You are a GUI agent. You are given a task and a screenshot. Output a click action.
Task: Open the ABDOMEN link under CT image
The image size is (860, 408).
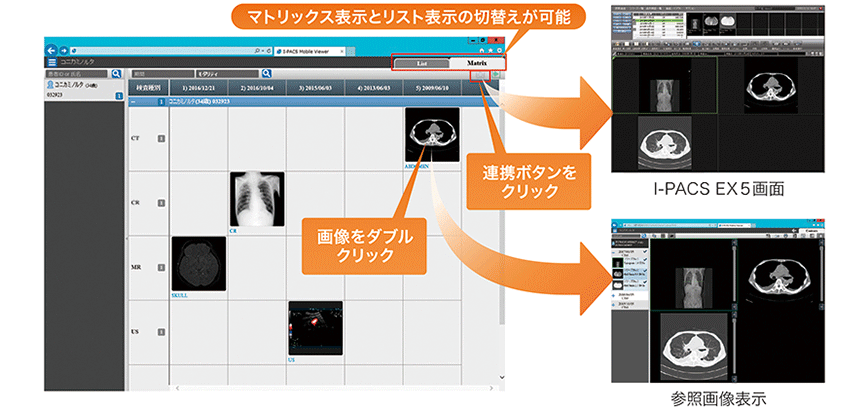coord(417,168)
